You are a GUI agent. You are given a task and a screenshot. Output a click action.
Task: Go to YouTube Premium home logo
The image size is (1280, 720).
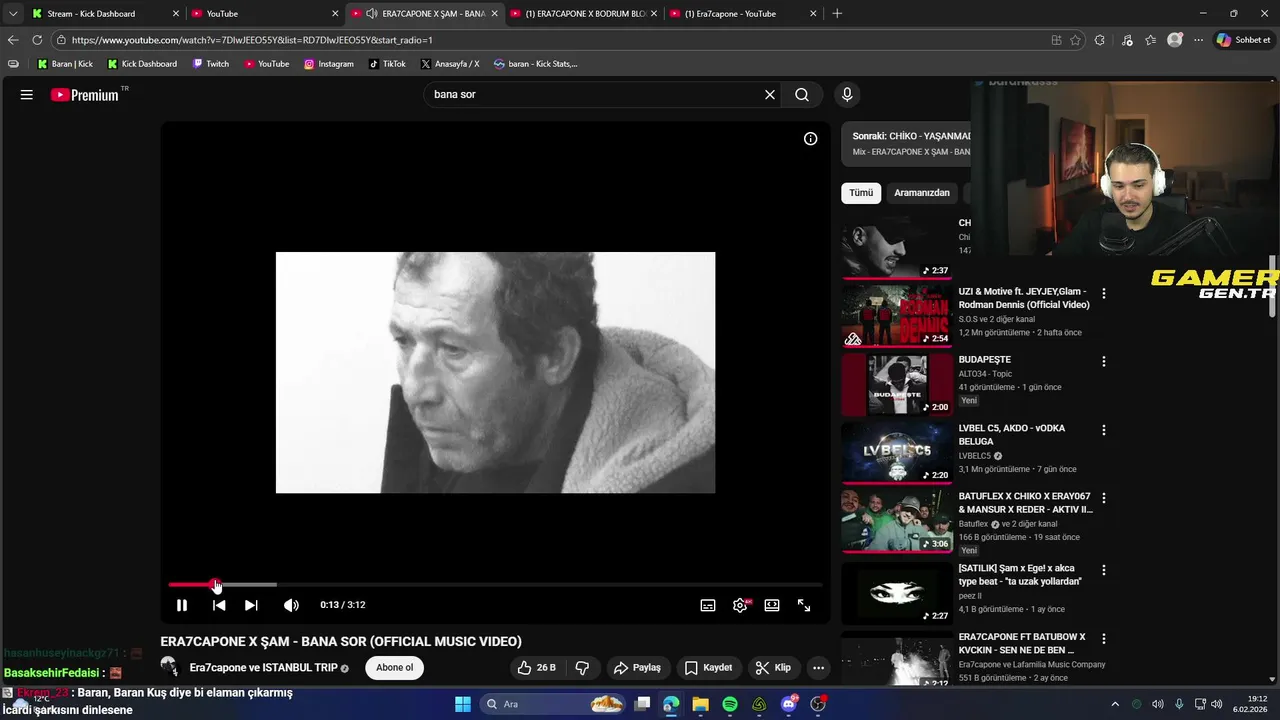pyautogui.click(x=85, y=95)
